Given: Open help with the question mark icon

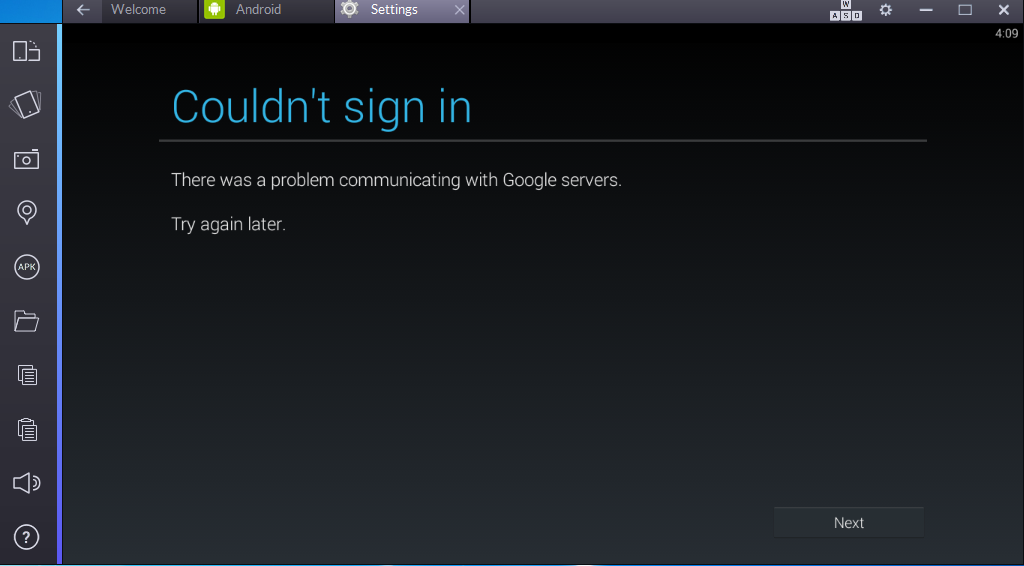Looking at the screenshot, I should coord(27,537).
